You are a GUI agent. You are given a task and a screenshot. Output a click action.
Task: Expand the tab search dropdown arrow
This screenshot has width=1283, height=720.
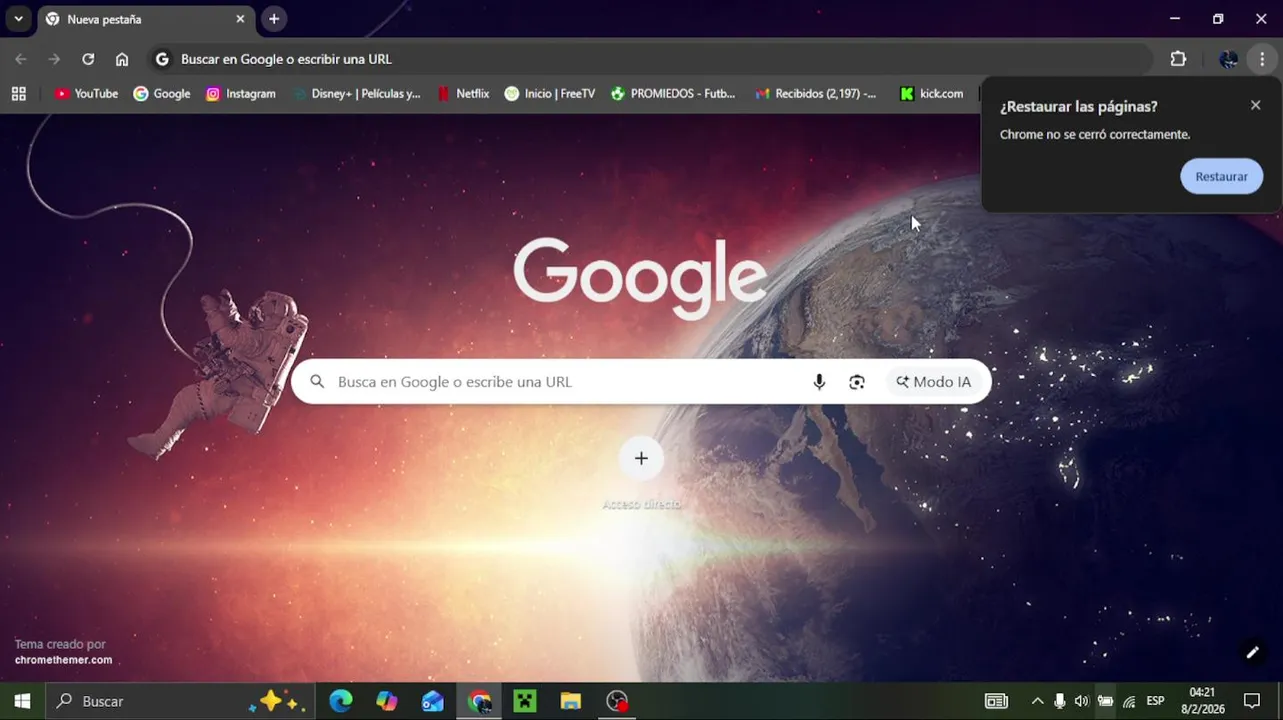click(18, 19)
